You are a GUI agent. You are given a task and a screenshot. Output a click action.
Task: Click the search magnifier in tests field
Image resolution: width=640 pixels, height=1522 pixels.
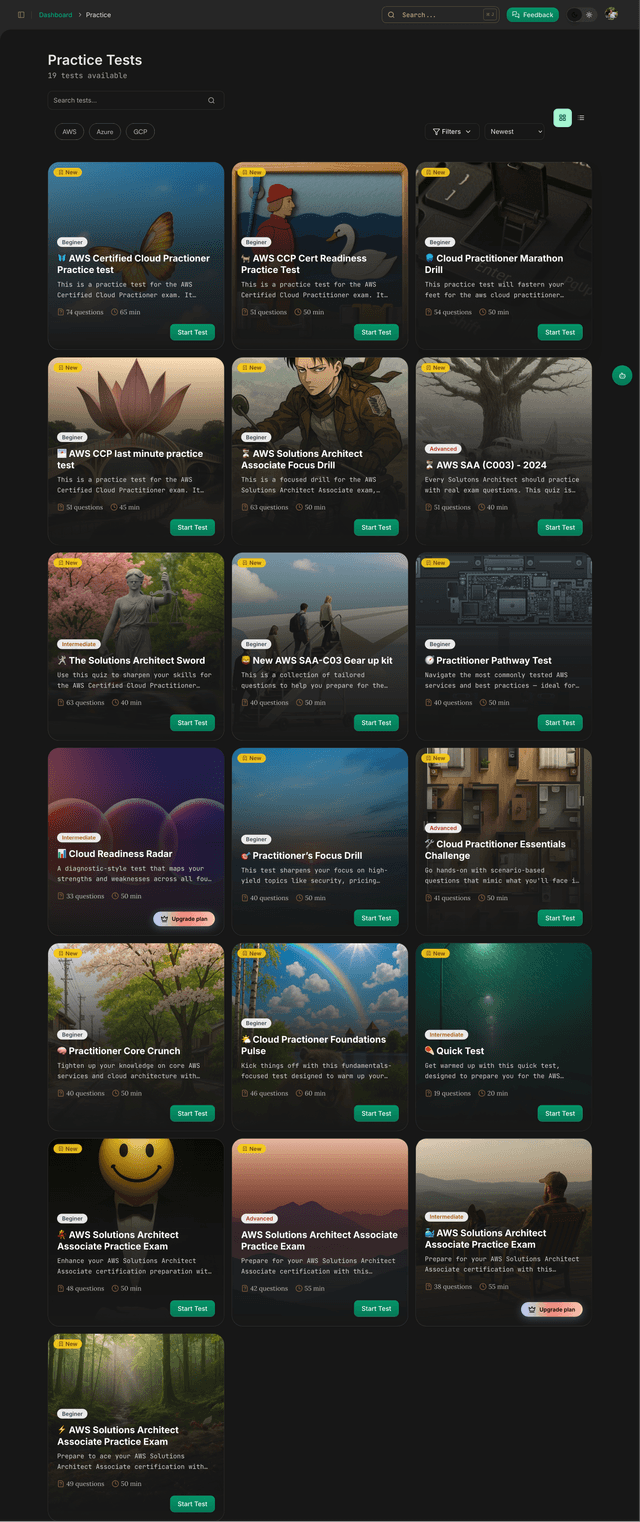click(x=211, y=101)
